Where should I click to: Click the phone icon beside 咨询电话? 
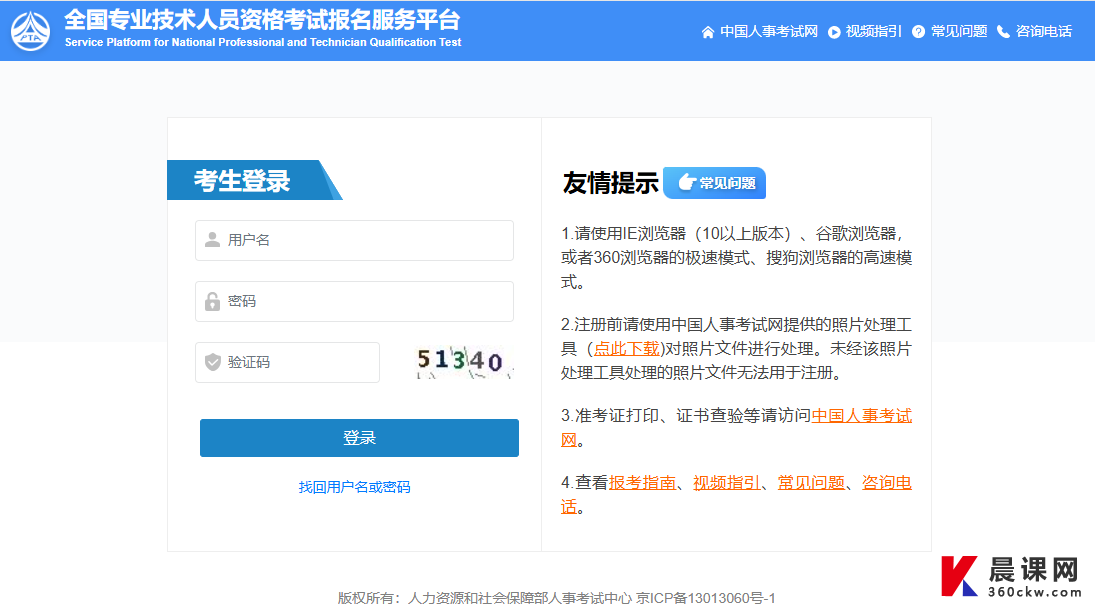pyautogui.click(x=1003, y=32)
